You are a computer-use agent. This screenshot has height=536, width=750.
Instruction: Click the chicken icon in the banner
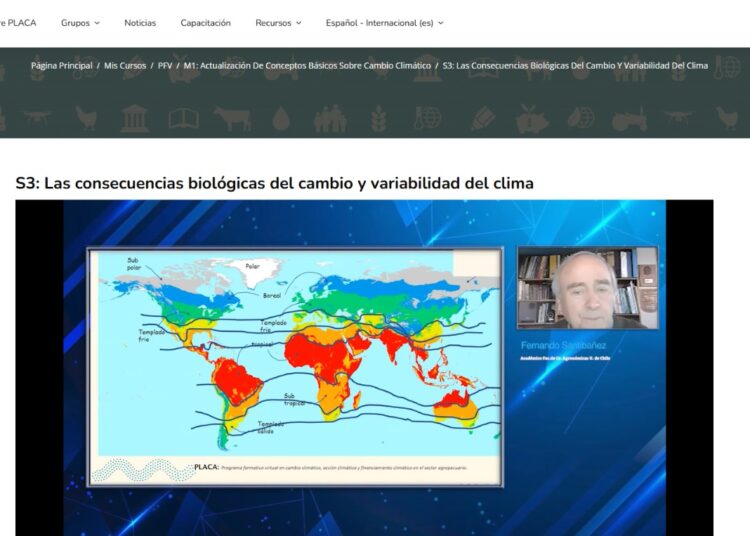coord(87,119)
